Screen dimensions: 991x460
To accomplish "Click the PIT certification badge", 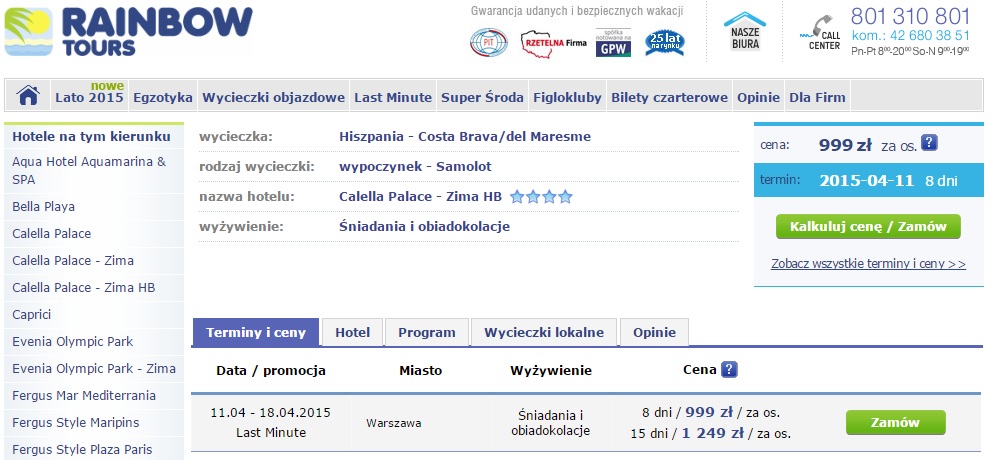I will point(489,42).
